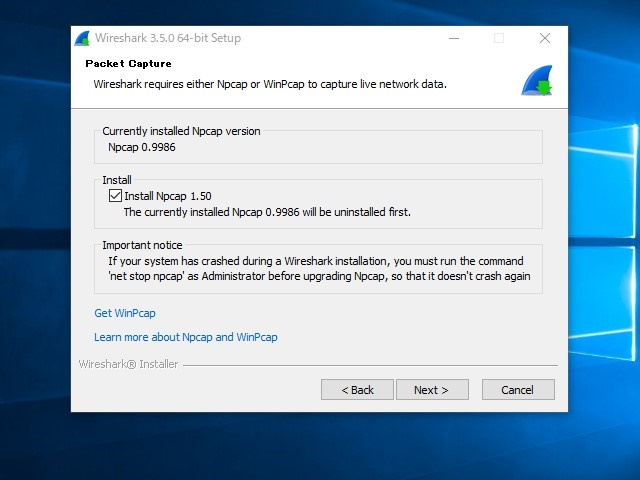Click the 'Packet Capture' heading
This screenshot has height=480, width=640.
click(x=128, y=64)
